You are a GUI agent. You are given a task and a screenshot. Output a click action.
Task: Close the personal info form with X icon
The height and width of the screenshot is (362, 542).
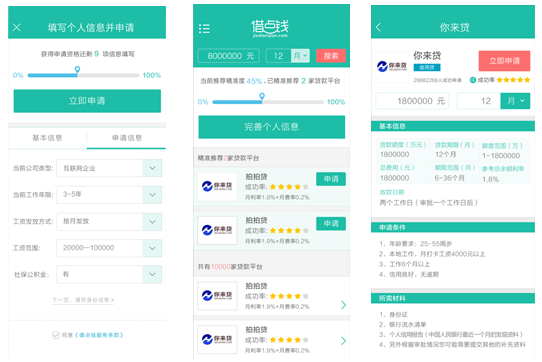[x=17, y=27]
